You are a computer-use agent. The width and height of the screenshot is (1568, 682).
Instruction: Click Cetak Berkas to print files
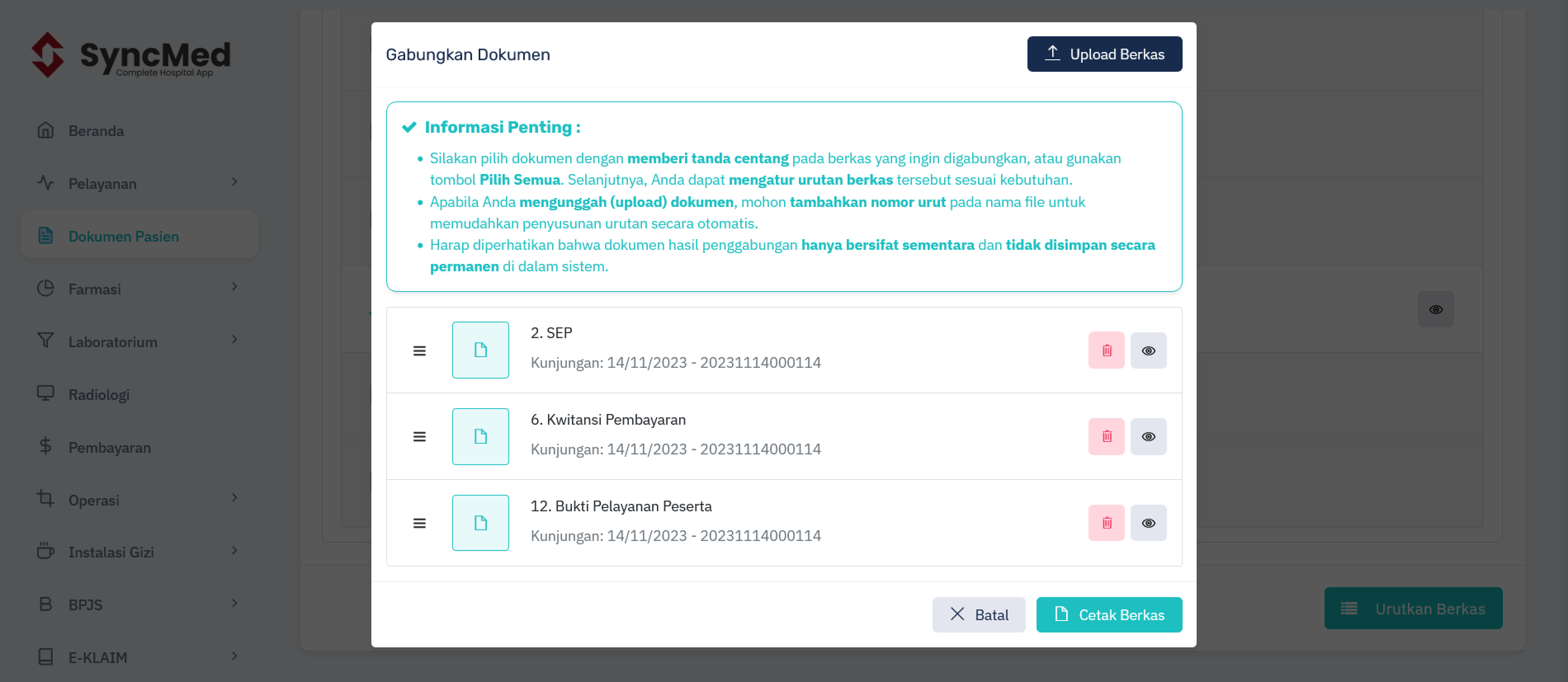click(1109, 614)
